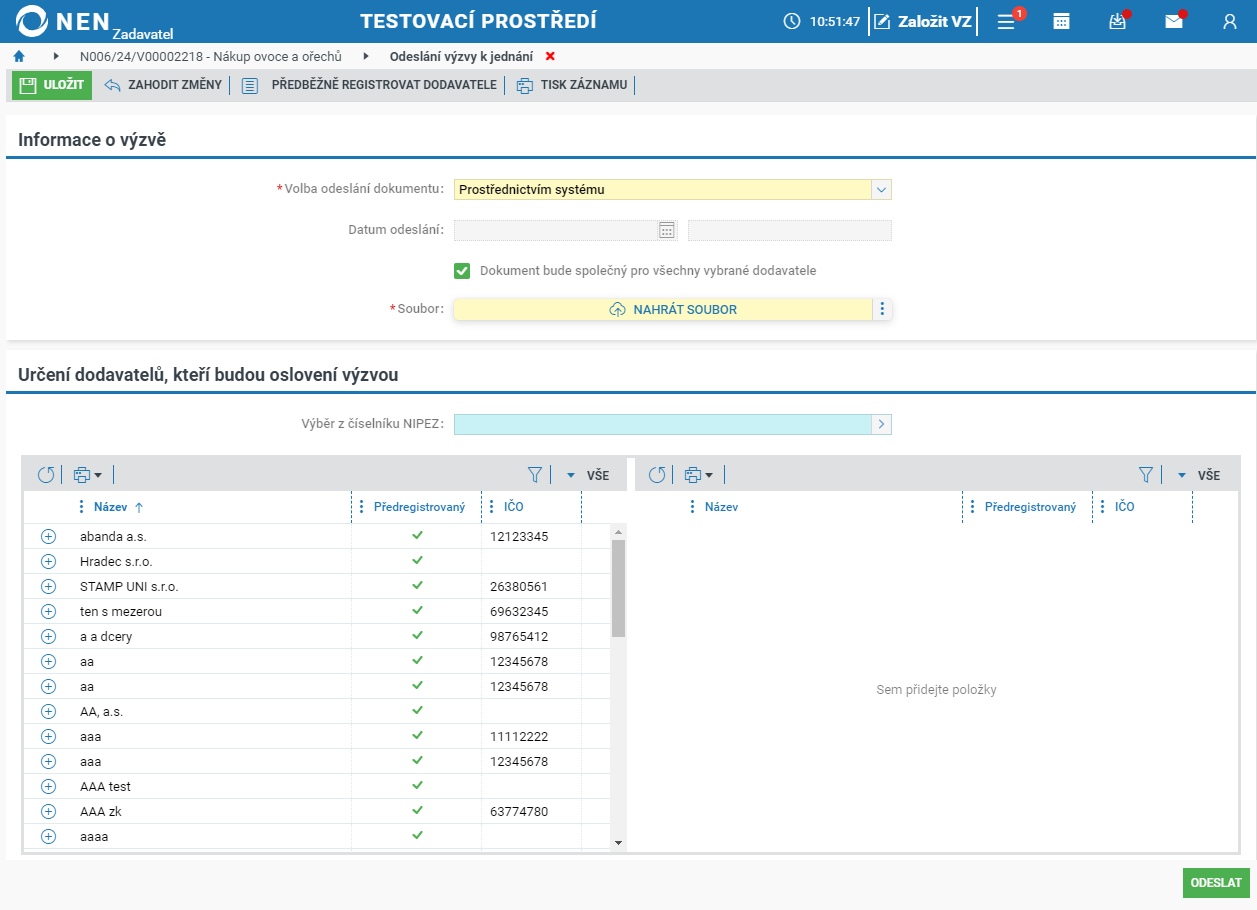
Task: Open the right table VŠE dropdown
Action: [1199, 475]
